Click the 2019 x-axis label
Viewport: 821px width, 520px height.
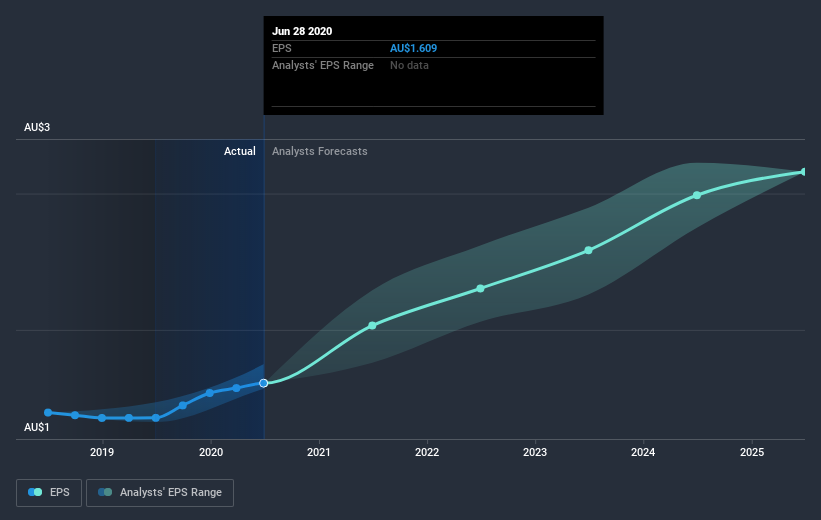coord(102,452)
